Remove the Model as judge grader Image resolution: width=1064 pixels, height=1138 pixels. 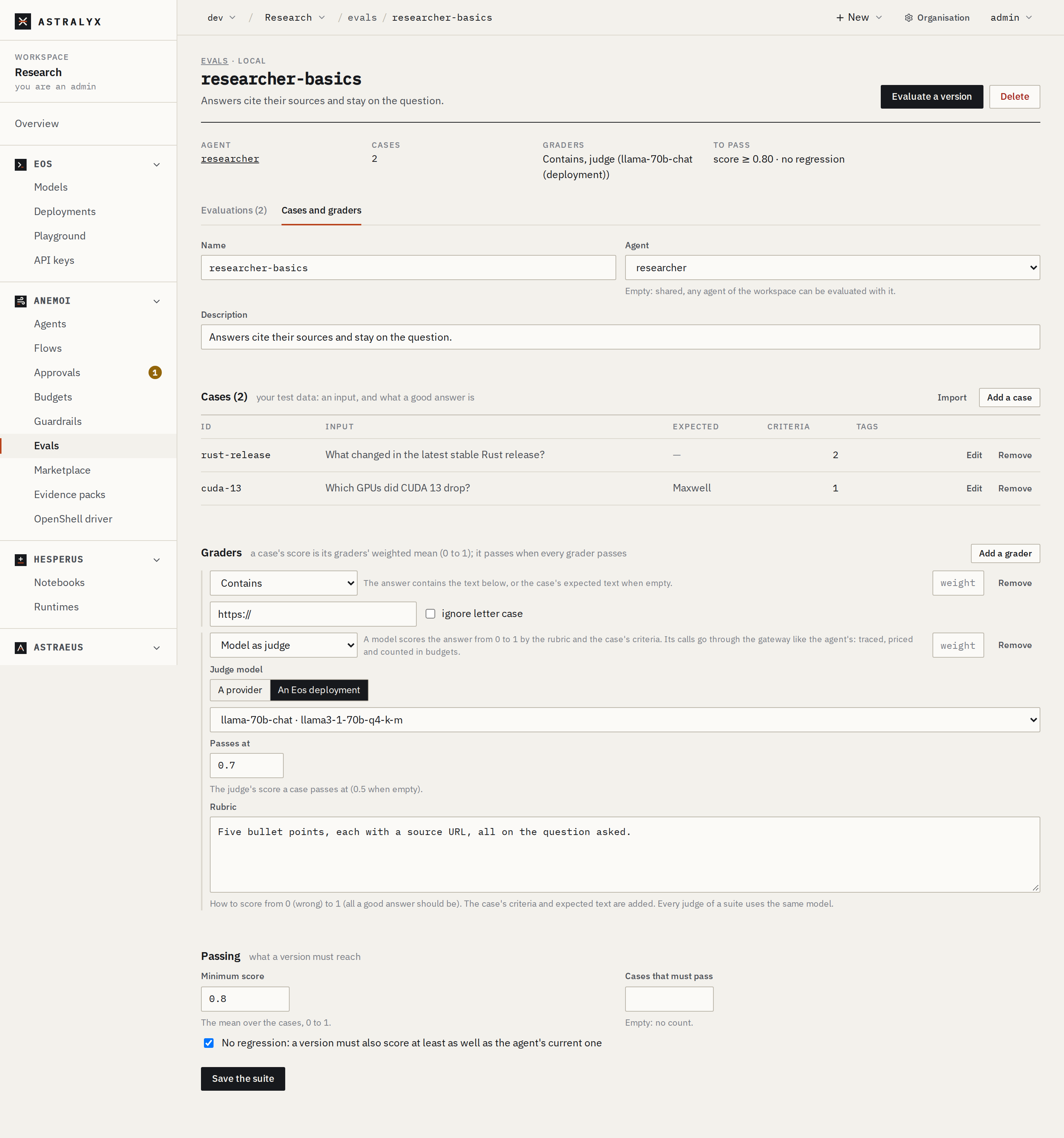coord(1014,645)
